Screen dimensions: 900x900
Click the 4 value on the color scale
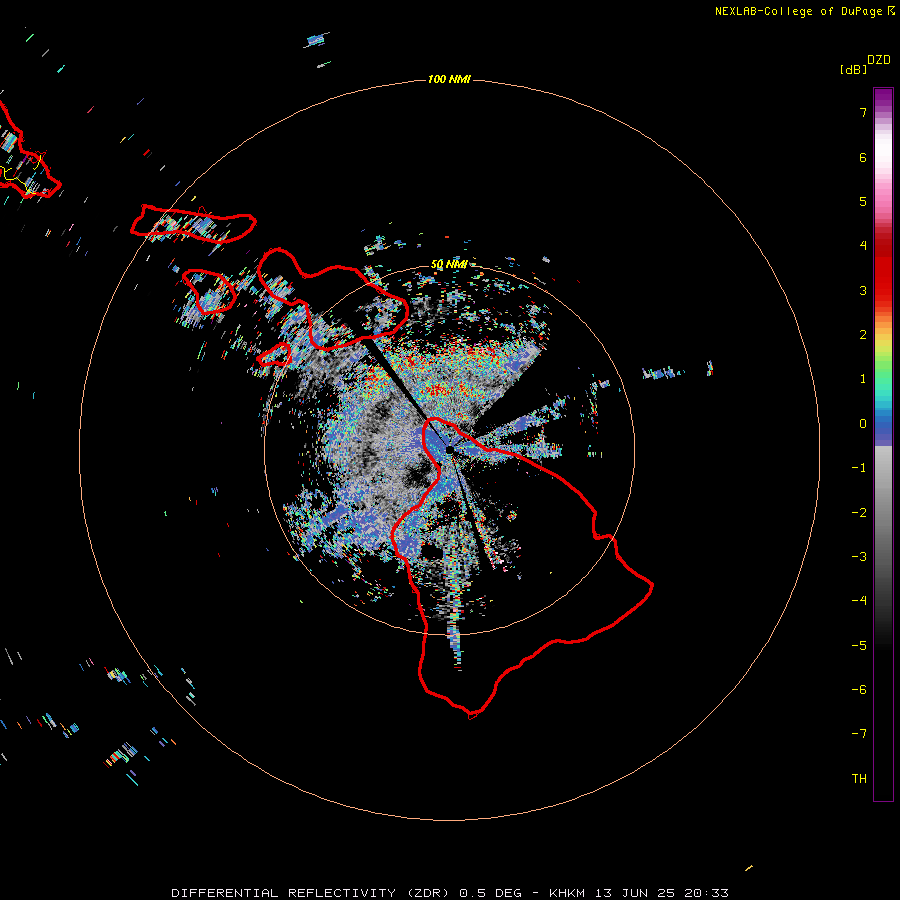coord(863,246)
